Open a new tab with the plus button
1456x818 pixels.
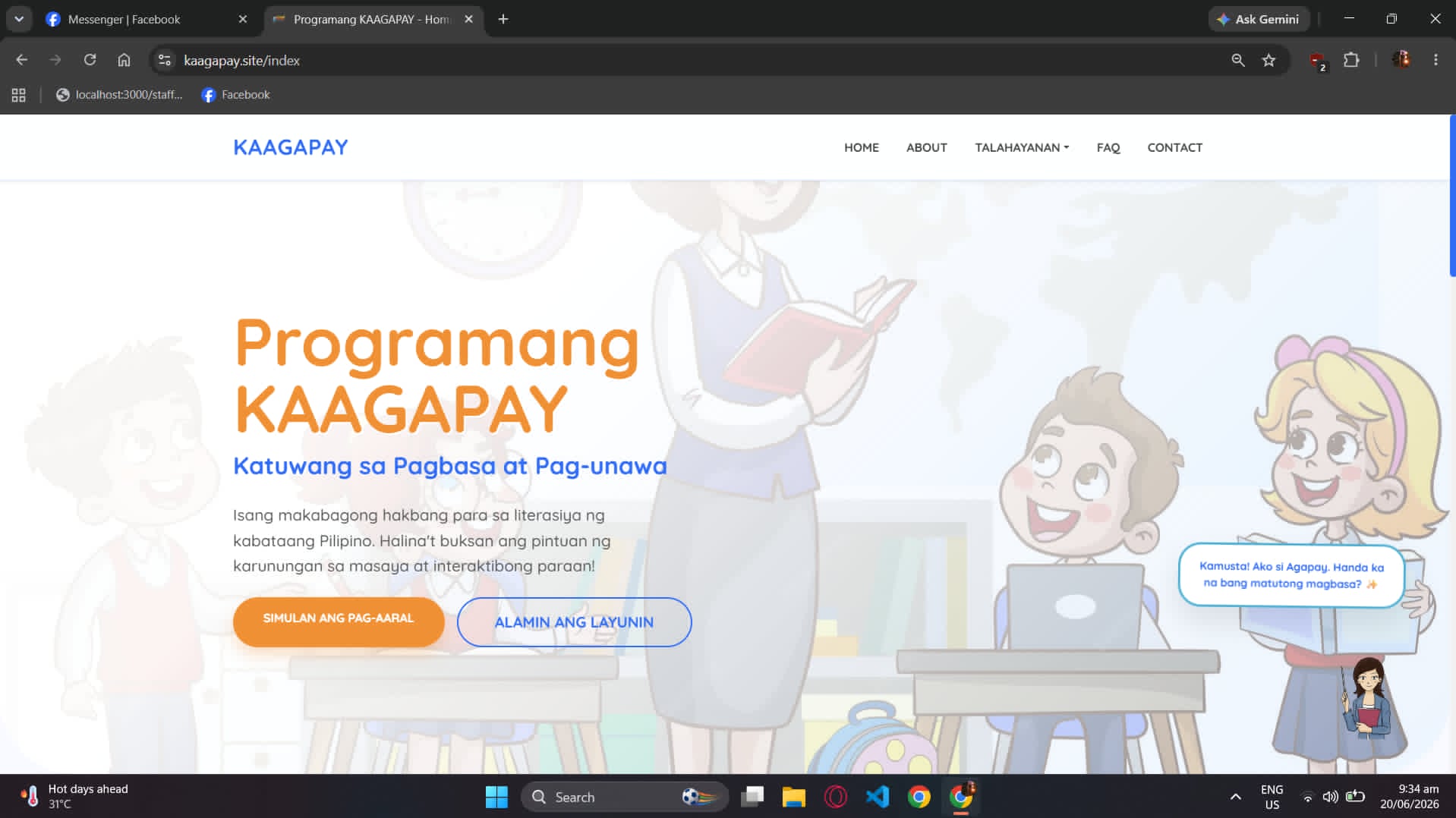coord(503,19)
